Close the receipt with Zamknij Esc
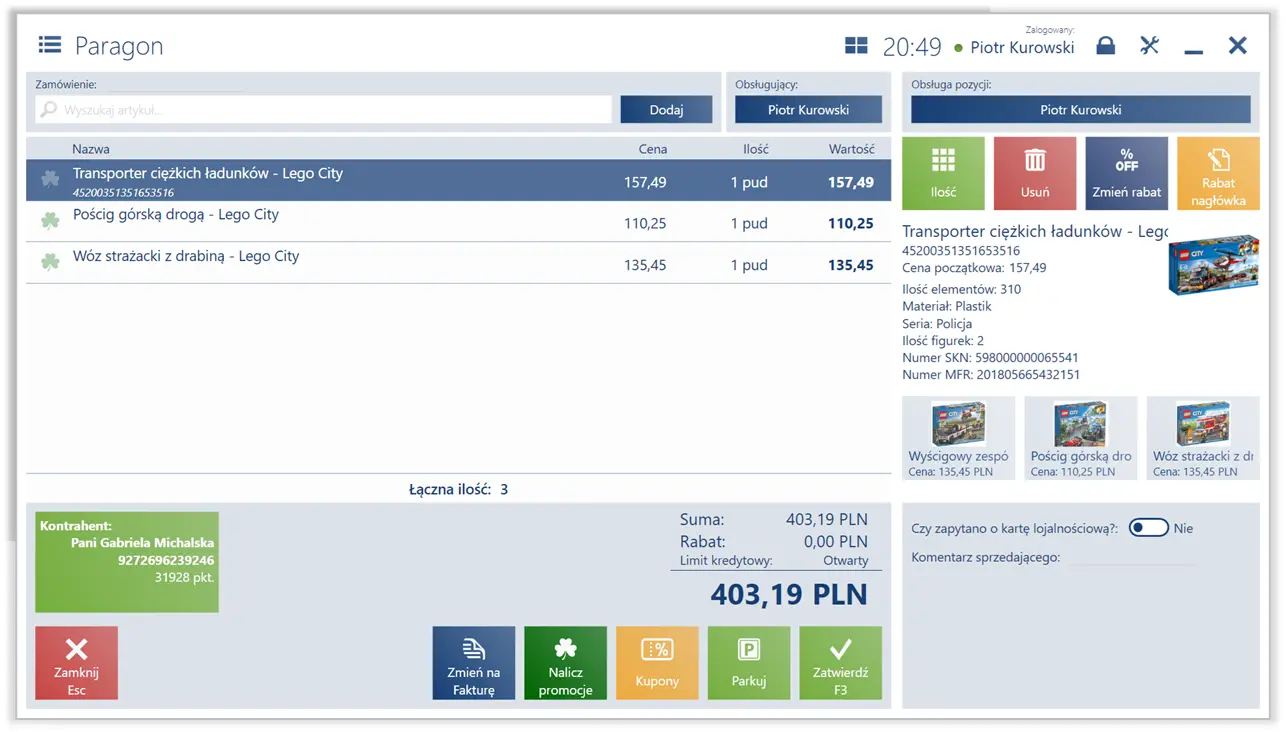Viewport: 1286px width, 732px height. tap(77, 663)
